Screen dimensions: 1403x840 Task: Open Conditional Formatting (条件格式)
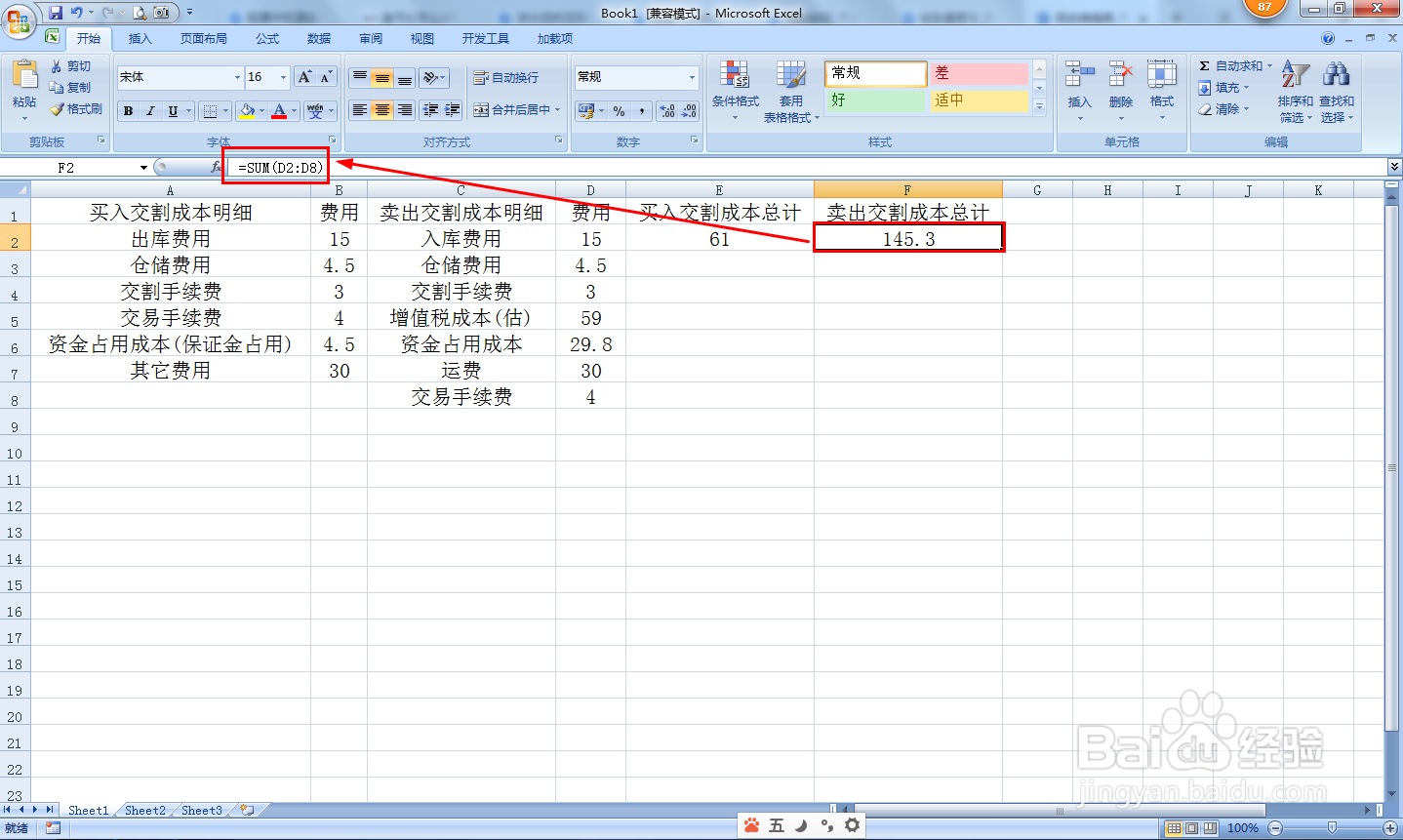tap(735, 91)
